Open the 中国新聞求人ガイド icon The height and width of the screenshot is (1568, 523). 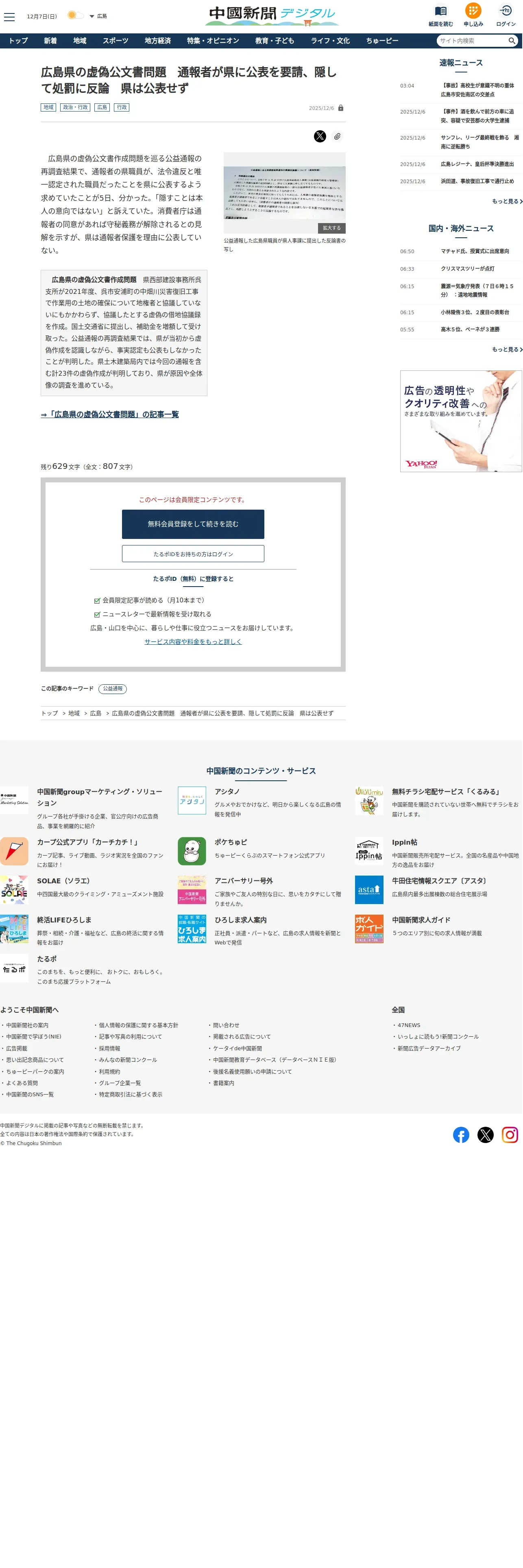click(x=369, y=929)
